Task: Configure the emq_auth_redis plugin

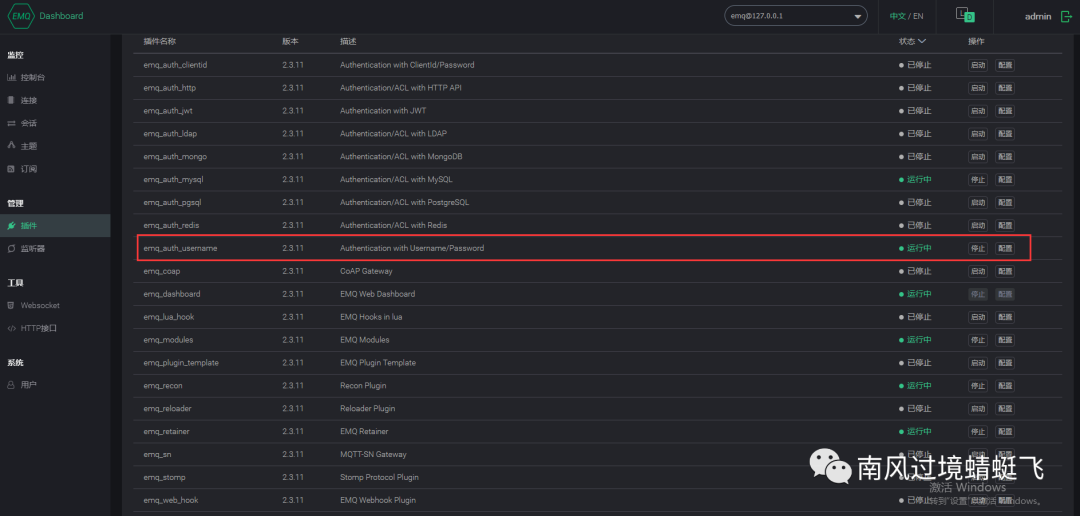Action: [x=1005, y=225]
